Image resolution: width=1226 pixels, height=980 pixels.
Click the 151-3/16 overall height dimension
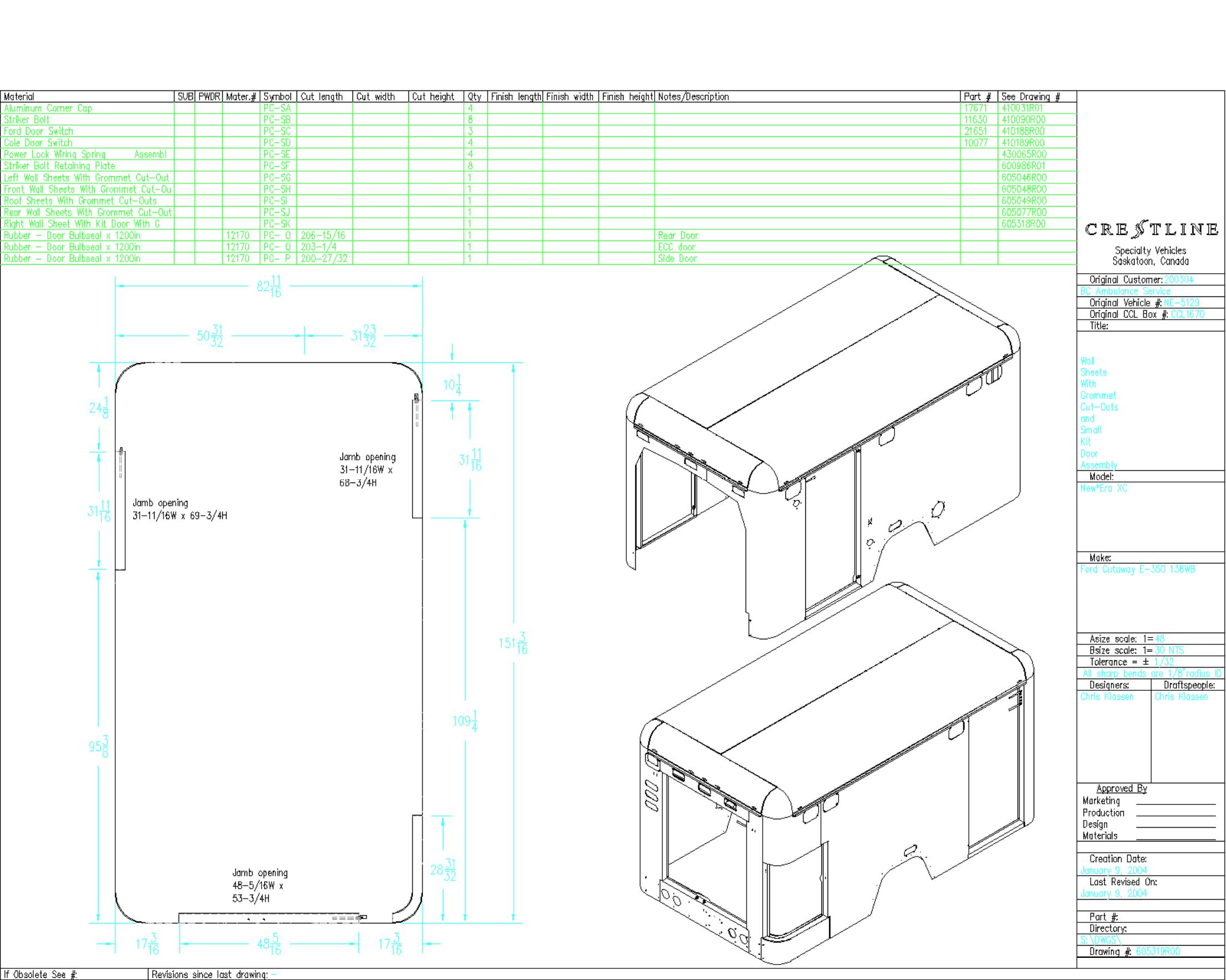(513, 643)
